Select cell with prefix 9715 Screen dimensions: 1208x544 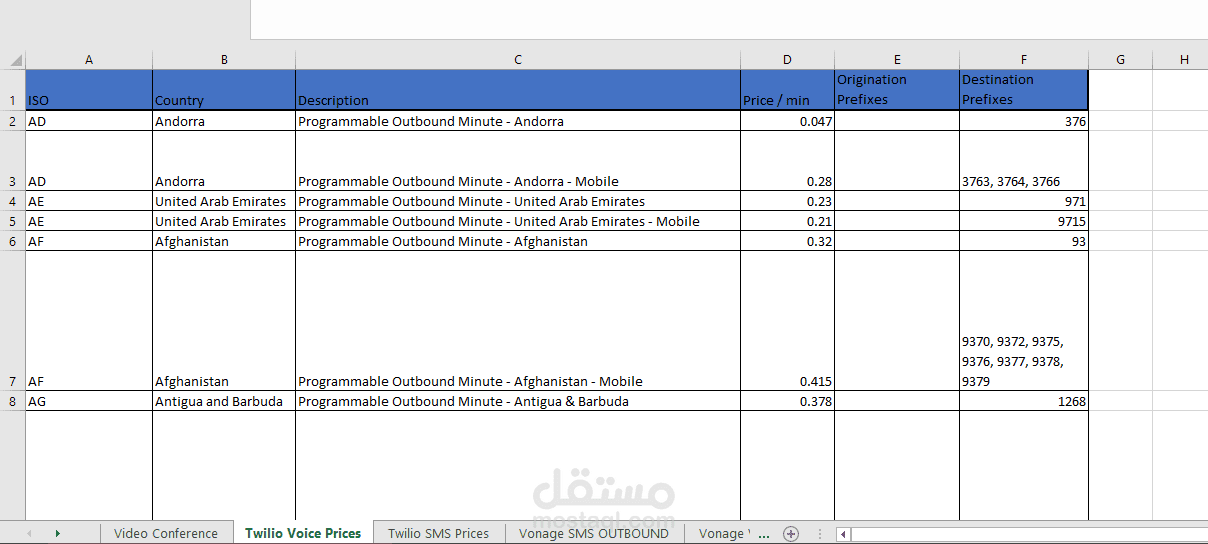[x=1024, y=221]
